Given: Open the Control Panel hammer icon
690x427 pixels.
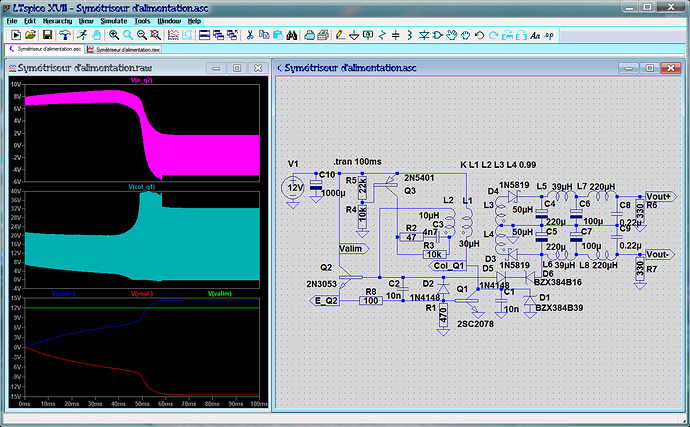Looking at the screenshot, I should point(65,35).
